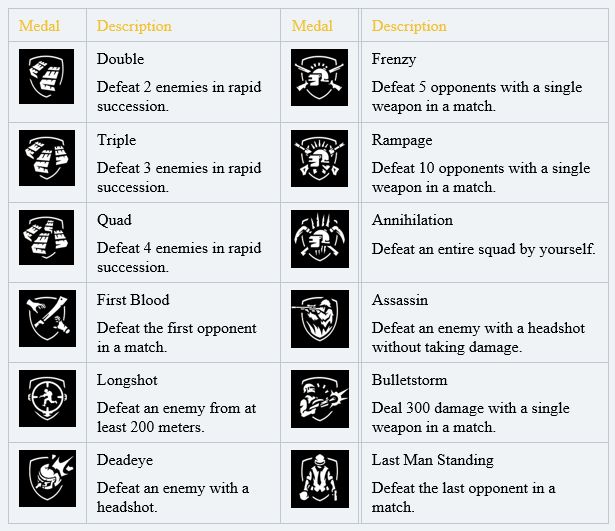Click the right Description column header

click(409, 26)
